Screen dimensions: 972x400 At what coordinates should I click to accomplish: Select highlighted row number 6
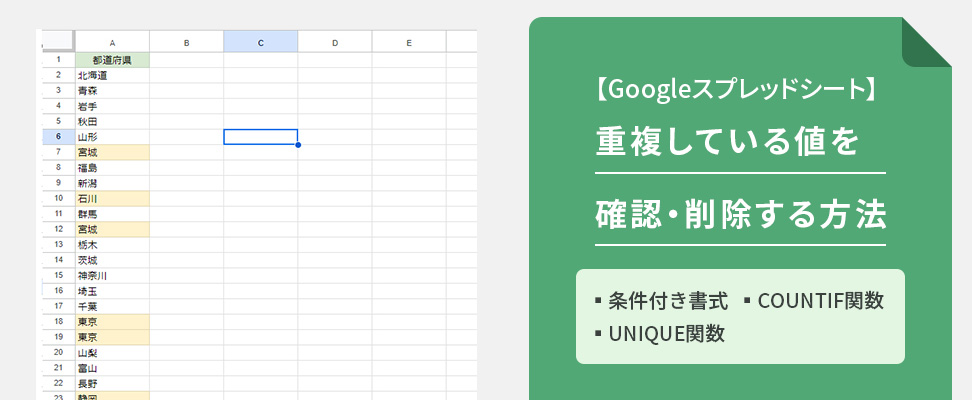[58, 137]
